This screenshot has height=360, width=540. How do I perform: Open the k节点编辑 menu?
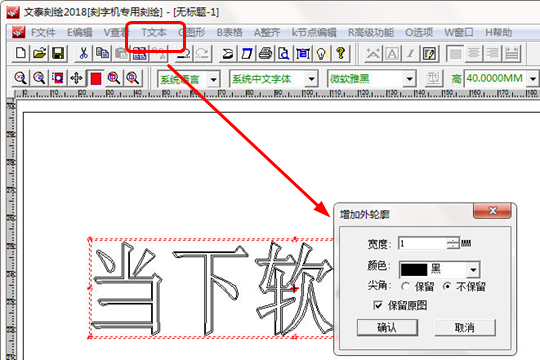pyautogui.click(x=314, y=33)
